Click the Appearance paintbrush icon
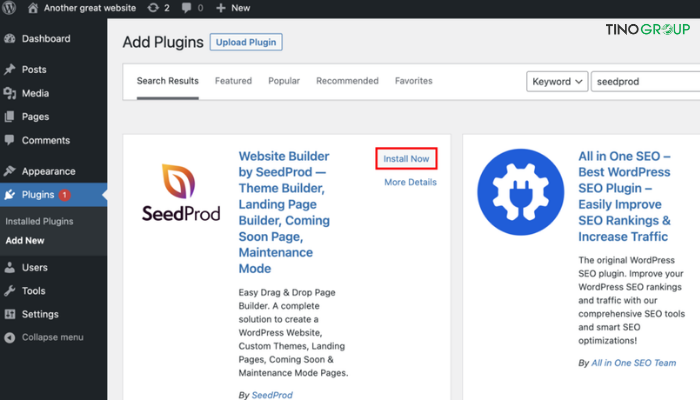This screenshot has width=700, height=400. 10,171
